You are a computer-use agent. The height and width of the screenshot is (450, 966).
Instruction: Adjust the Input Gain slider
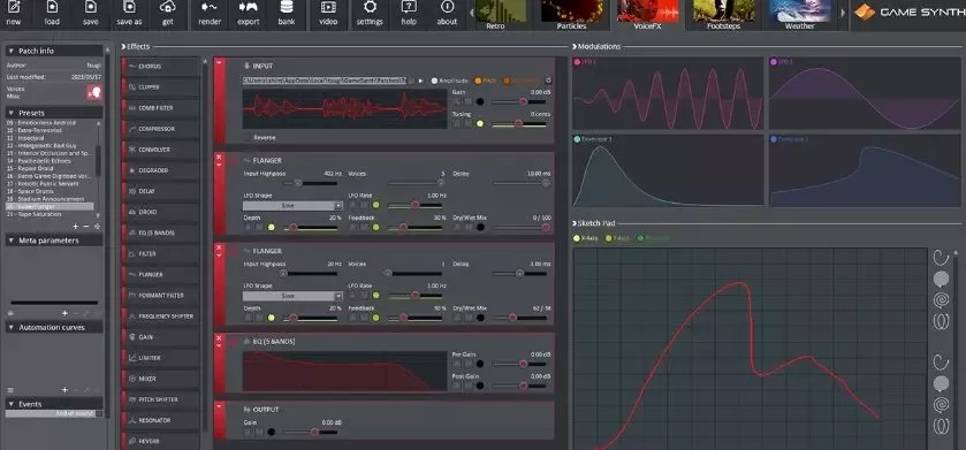(x=520, y=102)
